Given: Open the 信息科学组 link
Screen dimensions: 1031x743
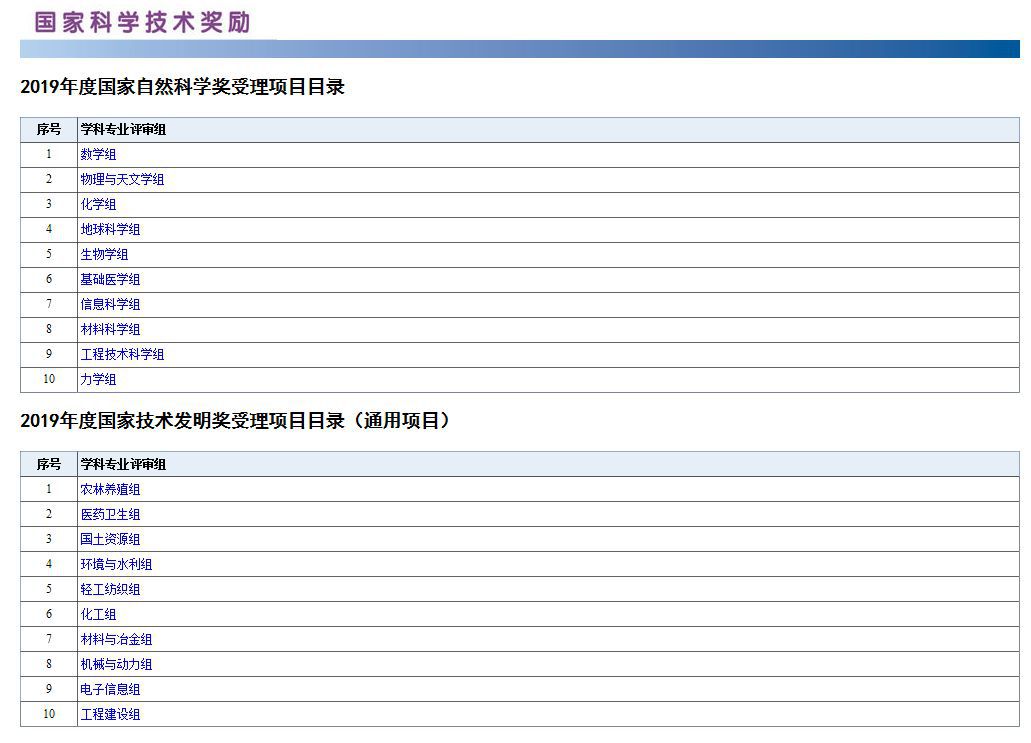Looking at the screenshot, I should tap(111, 305).
